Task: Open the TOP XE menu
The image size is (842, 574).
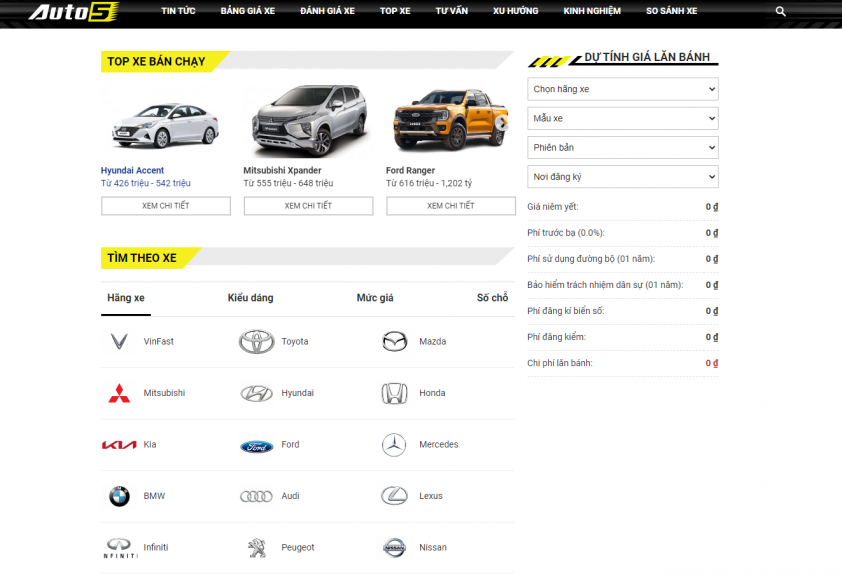Action: 395,11
